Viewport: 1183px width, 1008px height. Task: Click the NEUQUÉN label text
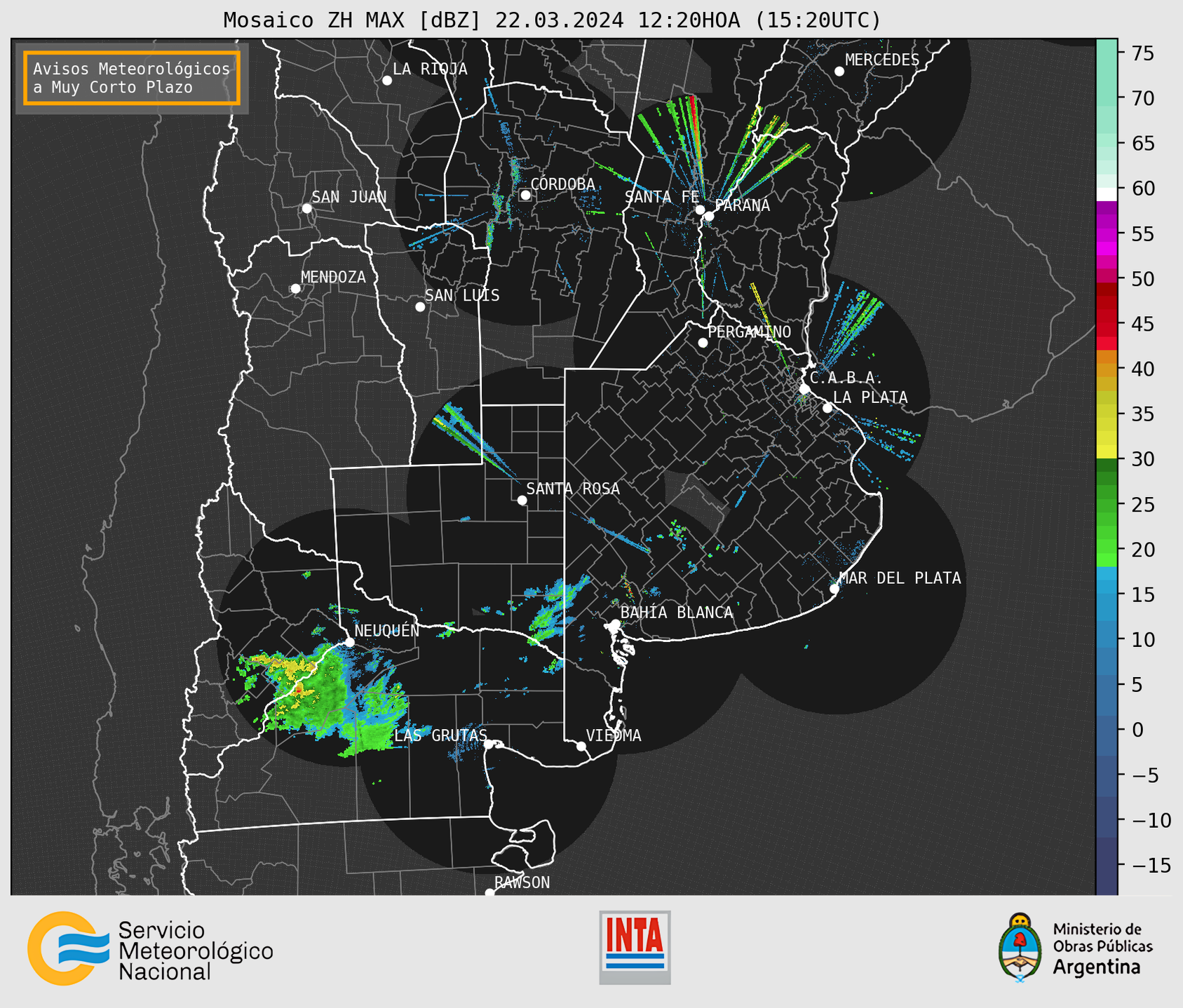[386, 631]
